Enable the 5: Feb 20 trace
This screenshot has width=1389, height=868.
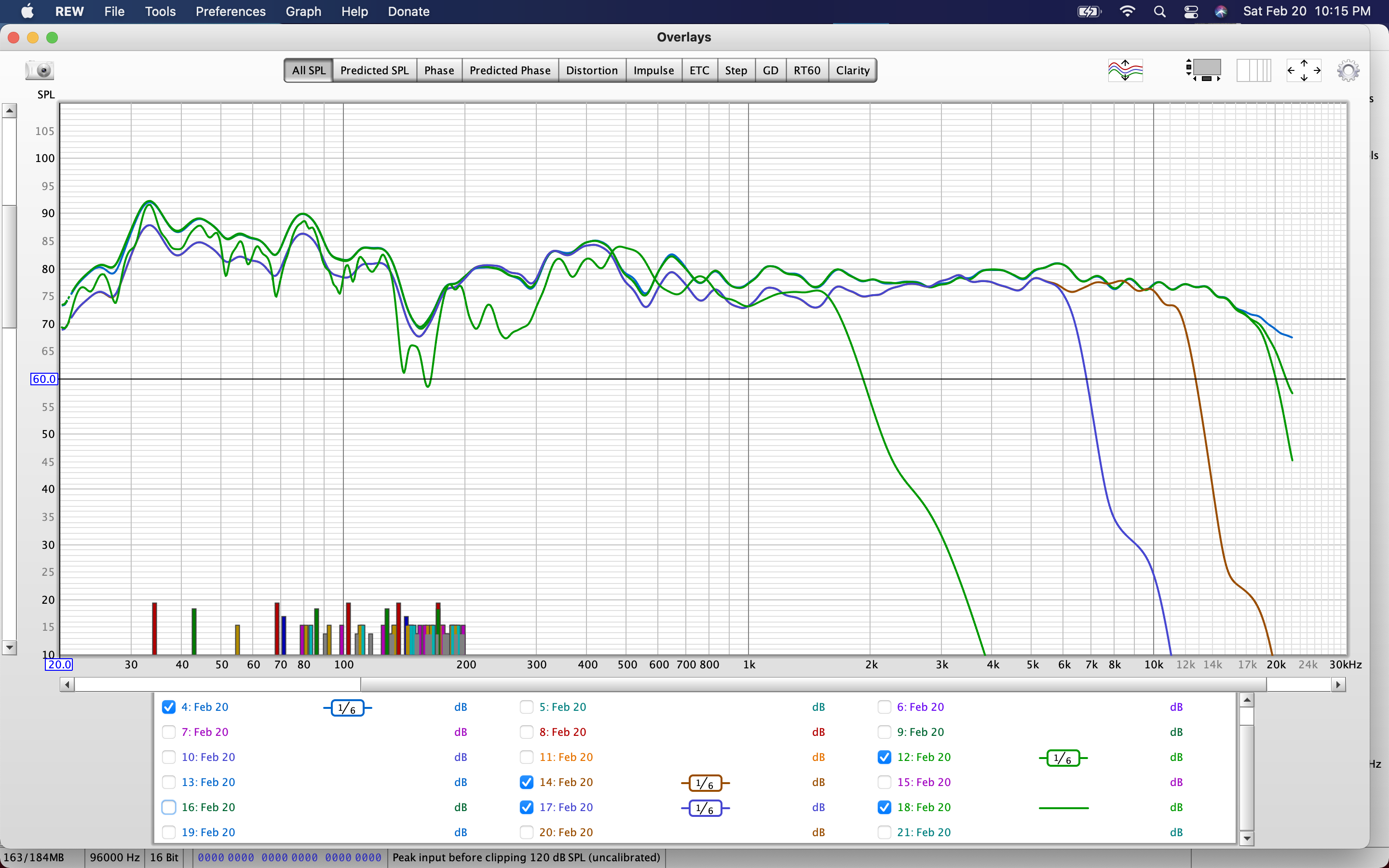(526, 706)
